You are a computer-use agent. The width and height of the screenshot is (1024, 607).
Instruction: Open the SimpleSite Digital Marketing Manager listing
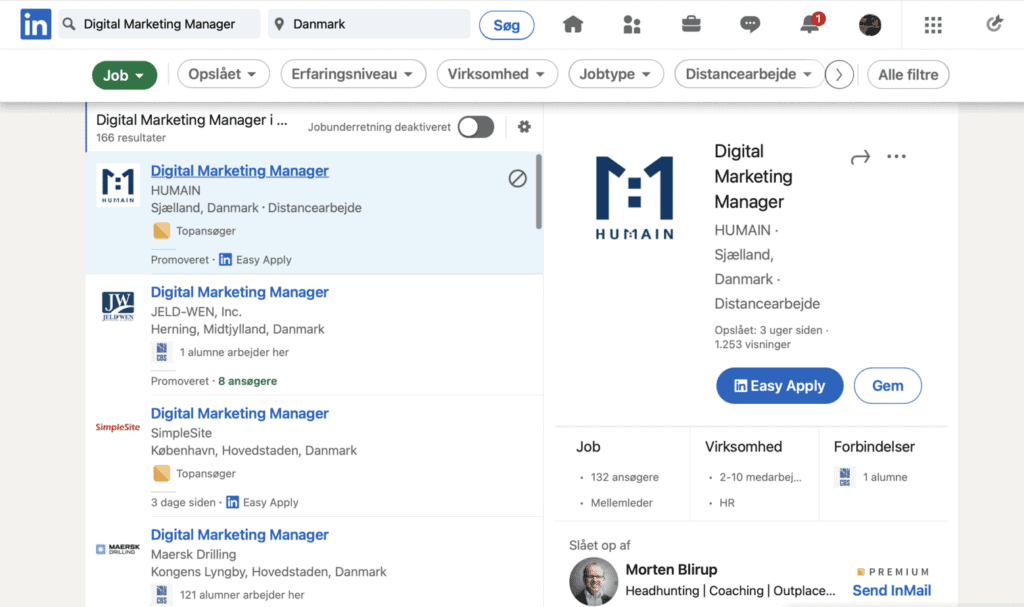click(x=240, y=414)
